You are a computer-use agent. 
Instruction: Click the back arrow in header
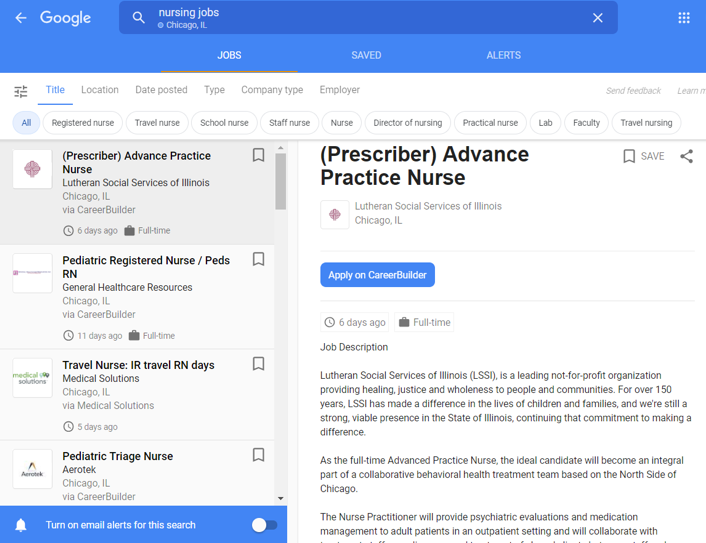click(21, 18)
